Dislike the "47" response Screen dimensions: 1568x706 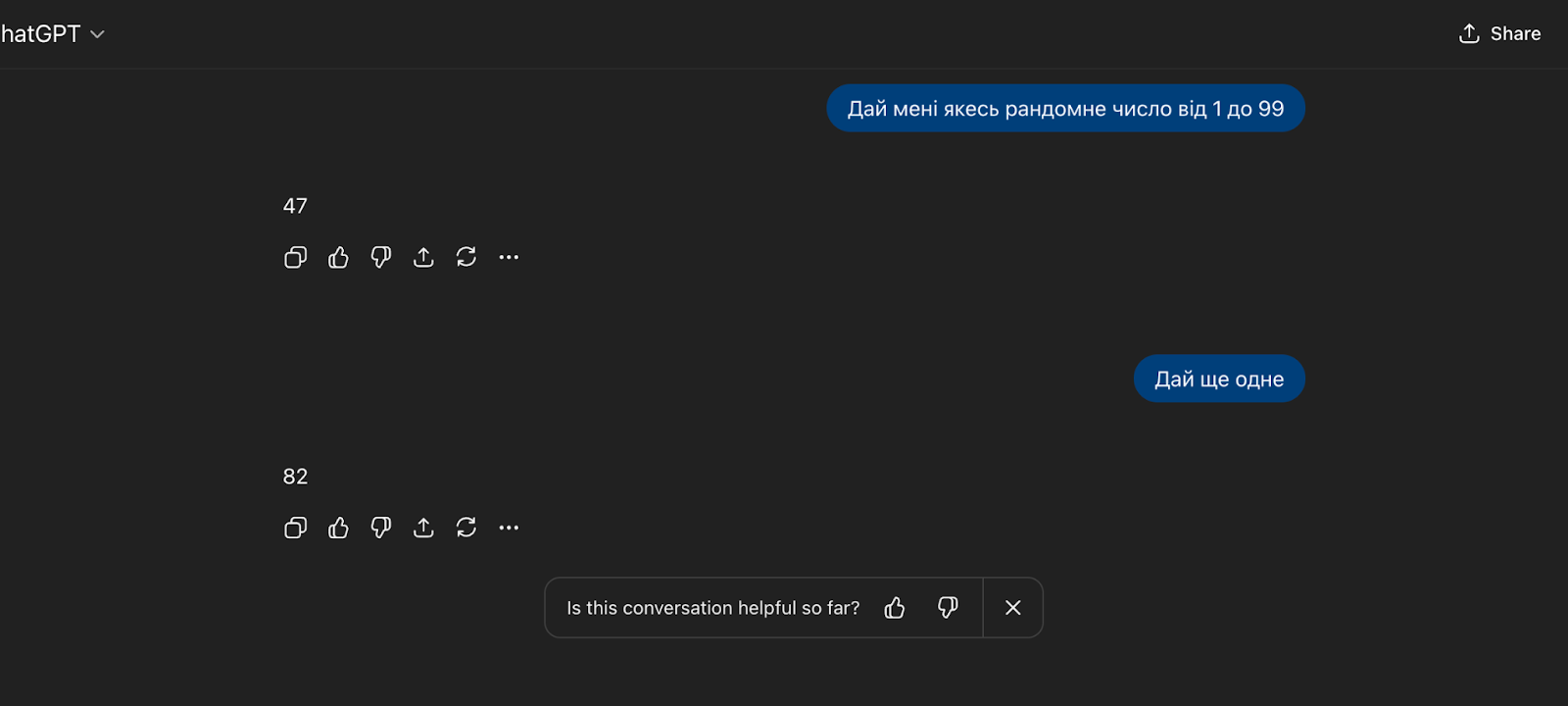[381, 258]
